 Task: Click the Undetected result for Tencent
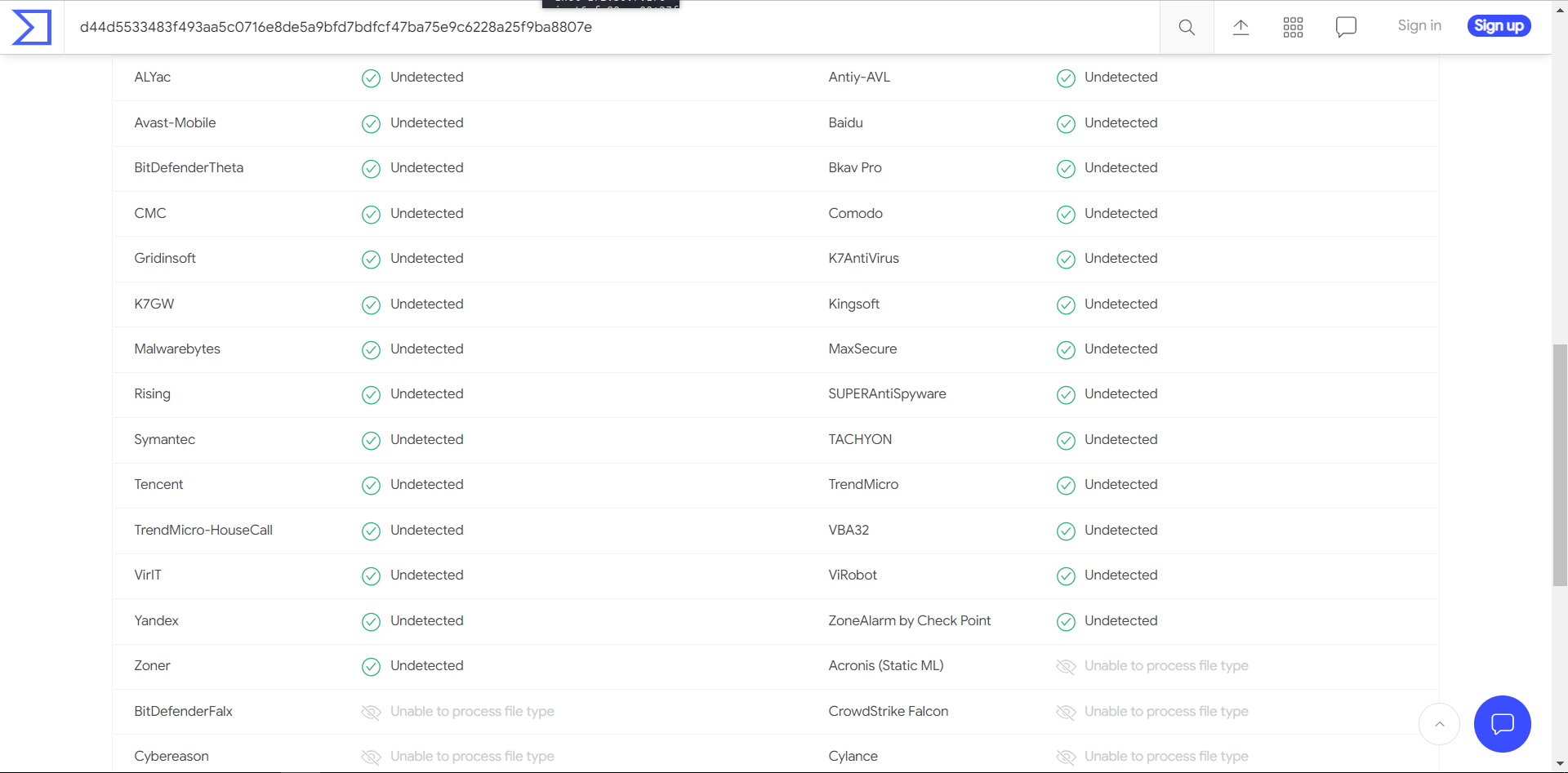[x=427, y=484]
